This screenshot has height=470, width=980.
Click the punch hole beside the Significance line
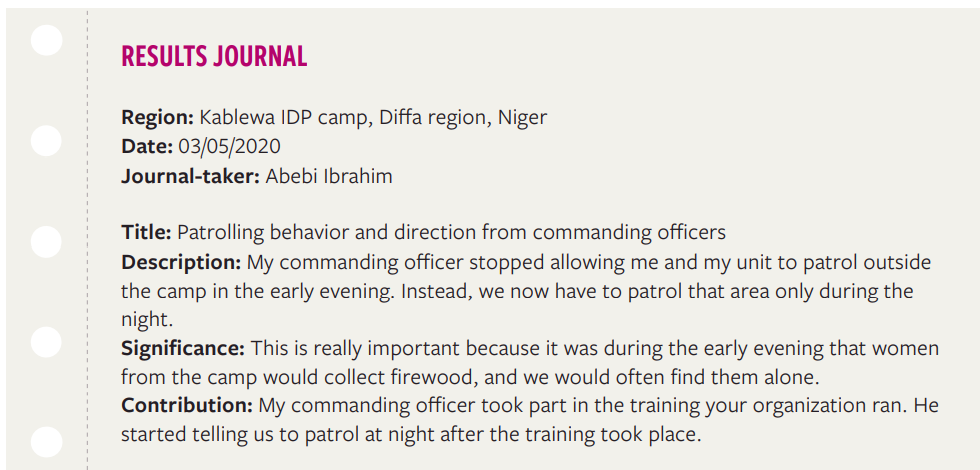(46, 341)
